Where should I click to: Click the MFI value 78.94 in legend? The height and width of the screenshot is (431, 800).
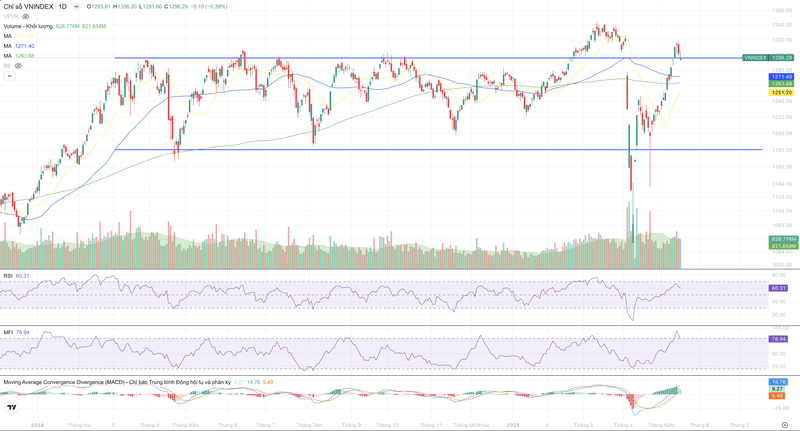click(x=23, y=333)
